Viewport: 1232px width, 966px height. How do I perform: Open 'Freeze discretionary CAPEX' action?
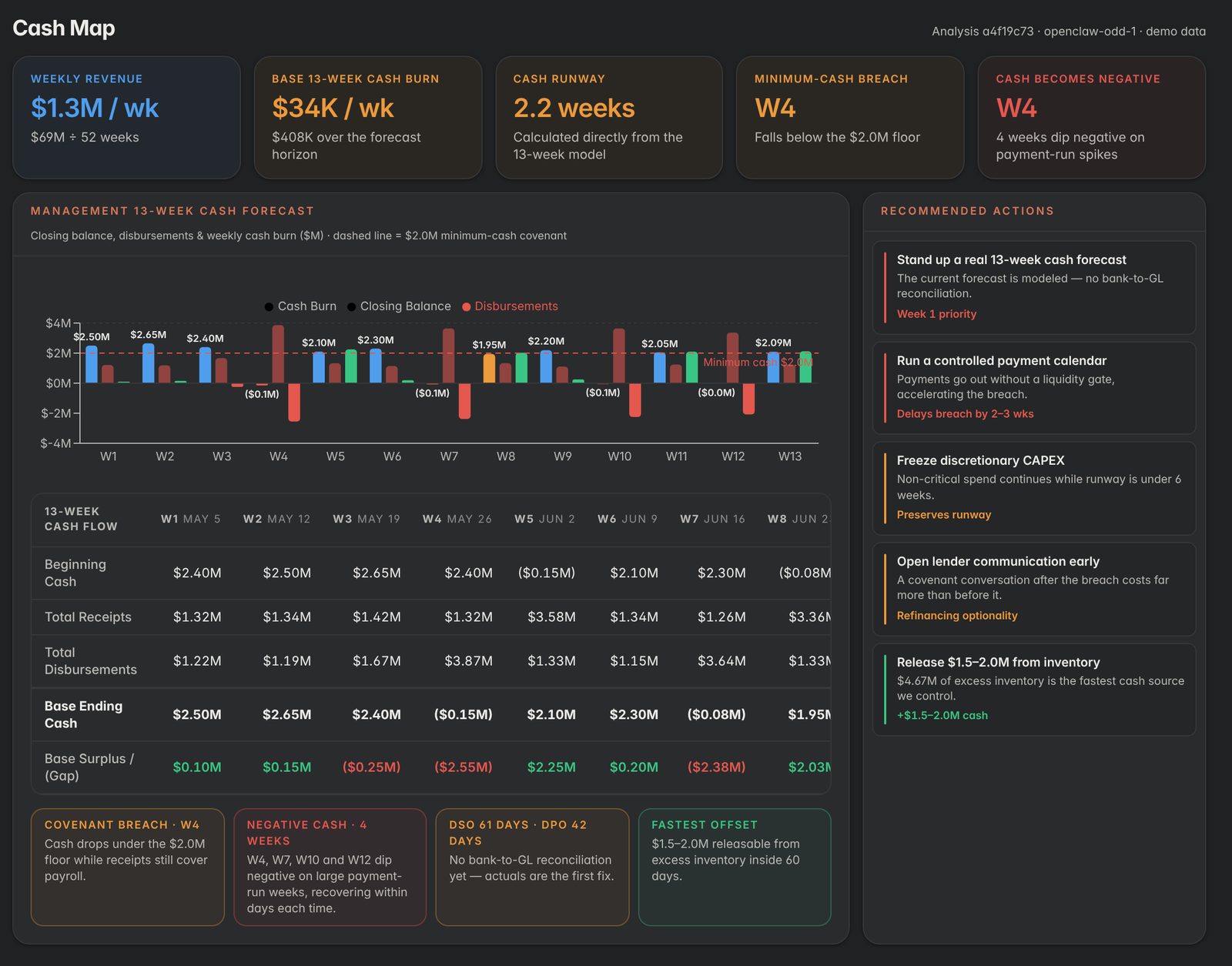tap(1034, 488)
